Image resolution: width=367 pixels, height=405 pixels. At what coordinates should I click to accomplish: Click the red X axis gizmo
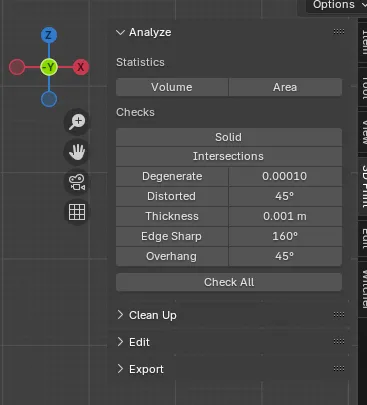(x=81, y=67)
